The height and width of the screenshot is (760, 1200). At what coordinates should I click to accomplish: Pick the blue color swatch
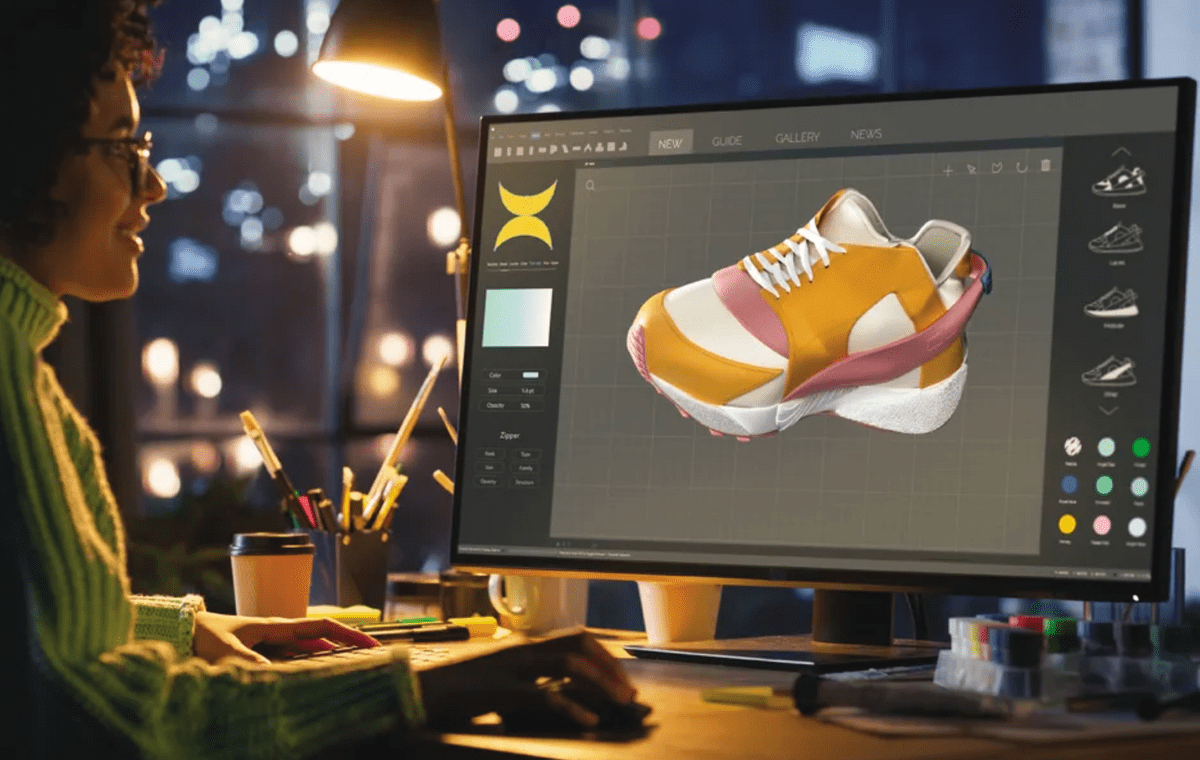click(1069, 485)
